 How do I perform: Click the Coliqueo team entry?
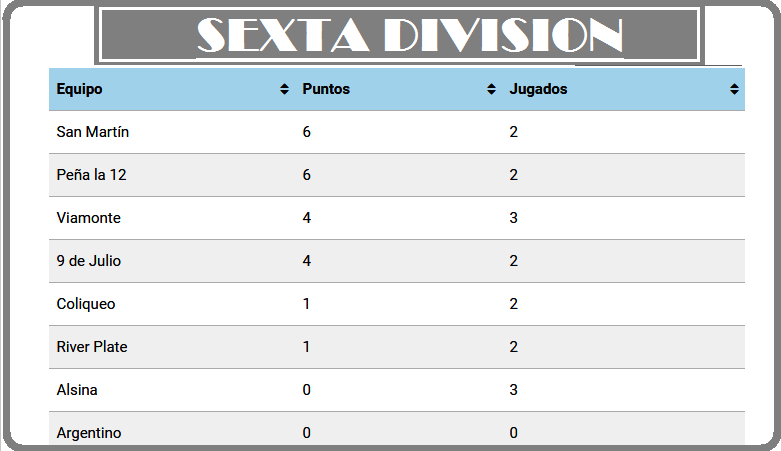[x=86, y=304]
